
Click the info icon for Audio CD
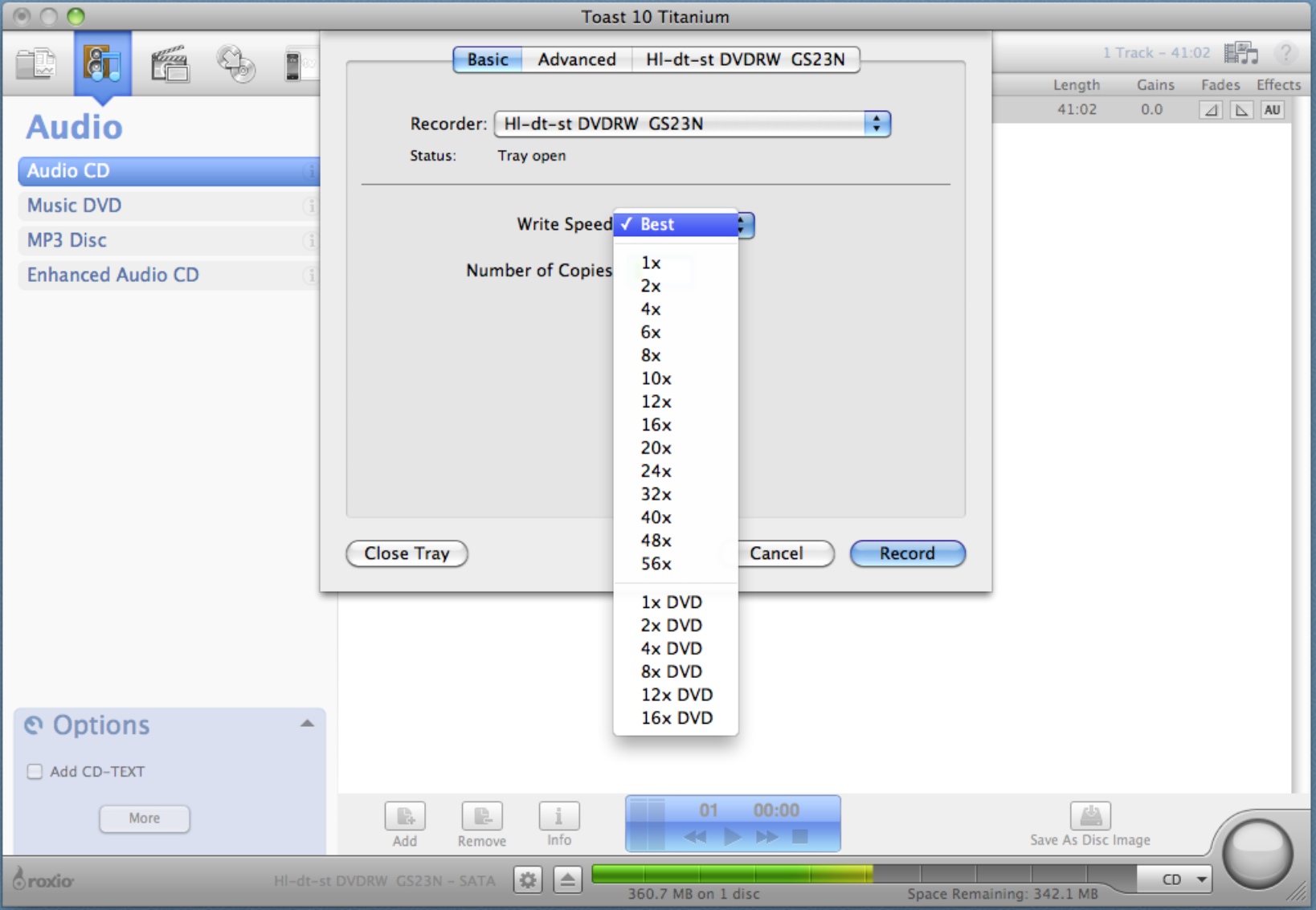(x=311, y=171)
